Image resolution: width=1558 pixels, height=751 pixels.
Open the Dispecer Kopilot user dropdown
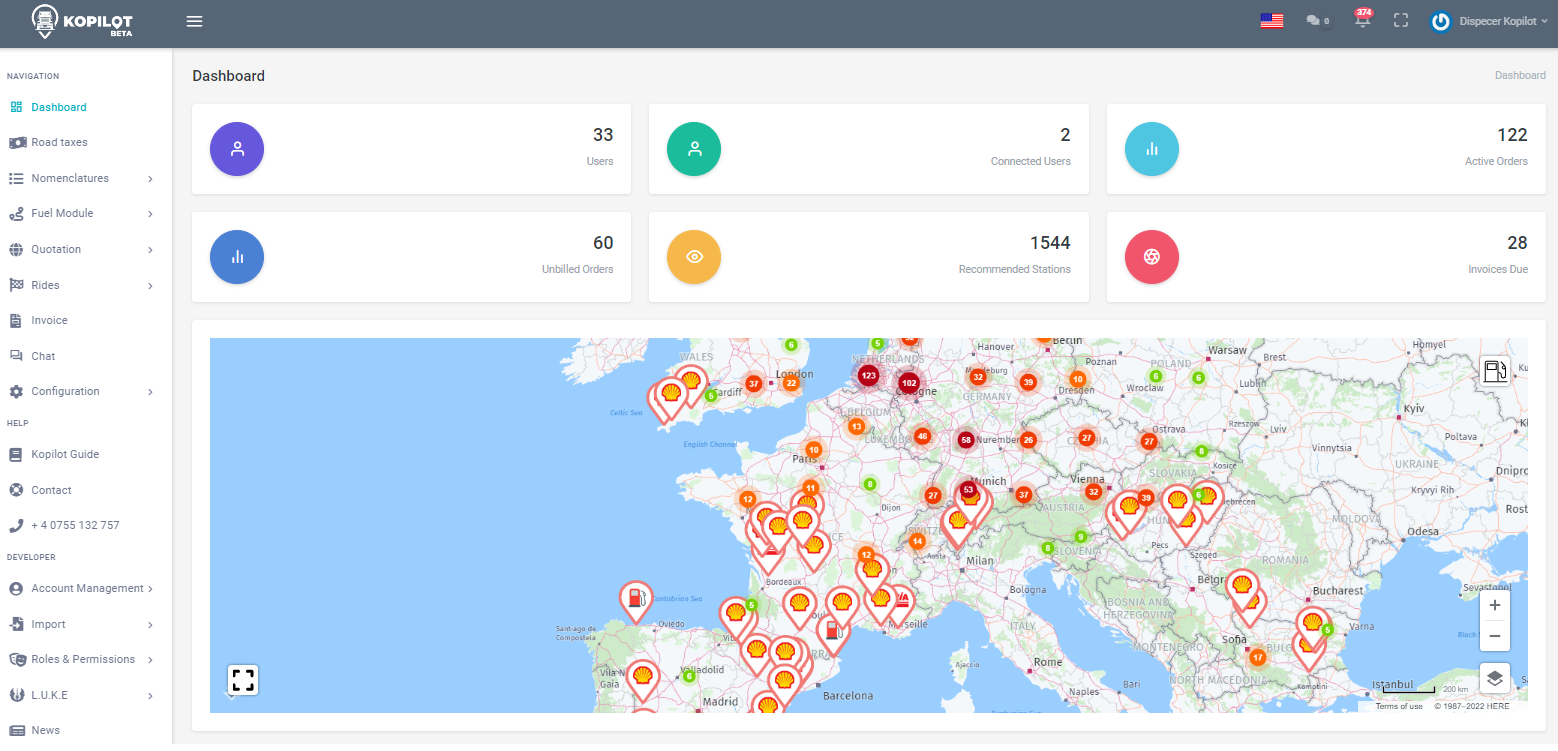(x=1489, y=21)
